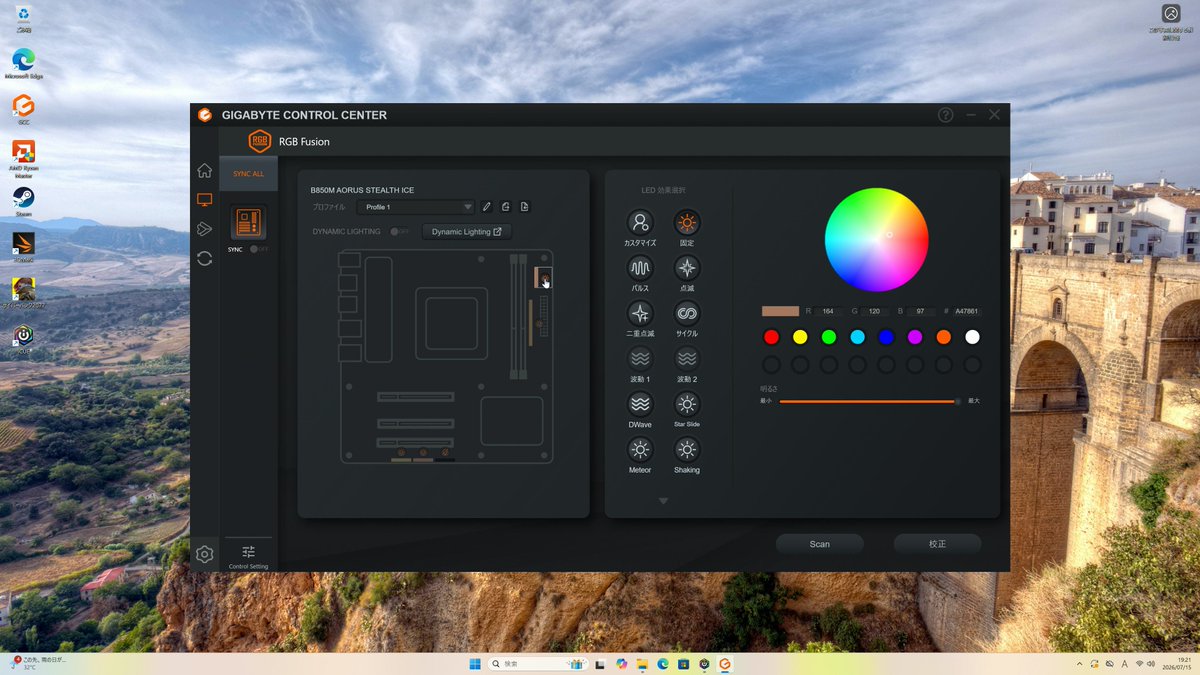Open the AMD Ryzen Master desktop shortcut

[24, 157]
